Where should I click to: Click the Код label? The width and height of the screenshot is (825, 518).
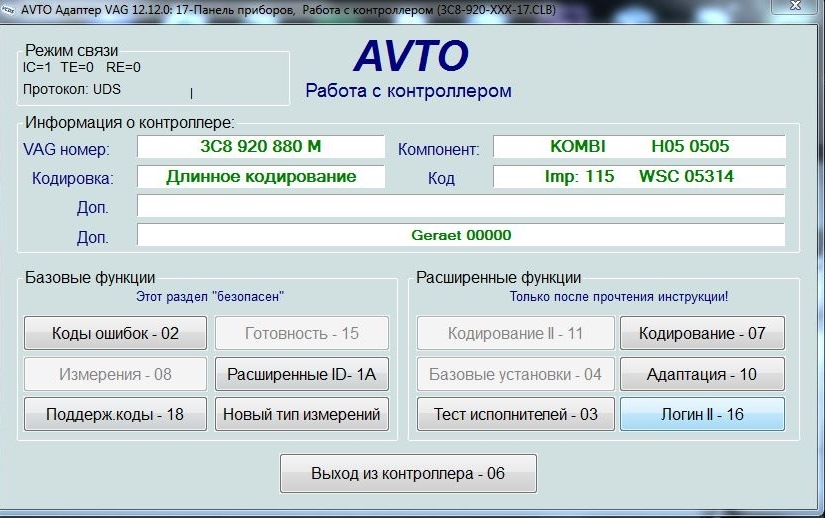[441, 178]
